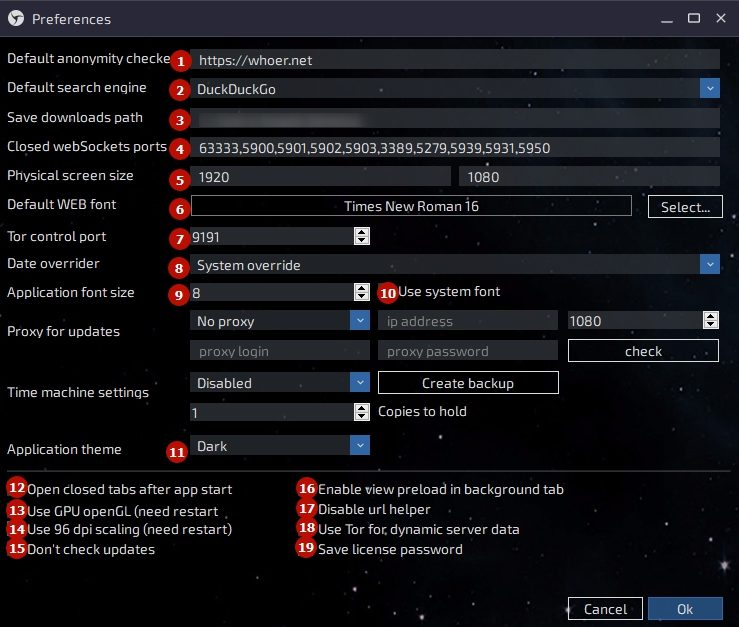Click the Default anonymity checker URL field
The width and height of the screenshot is (739, 627).
(x=455, y=60)
